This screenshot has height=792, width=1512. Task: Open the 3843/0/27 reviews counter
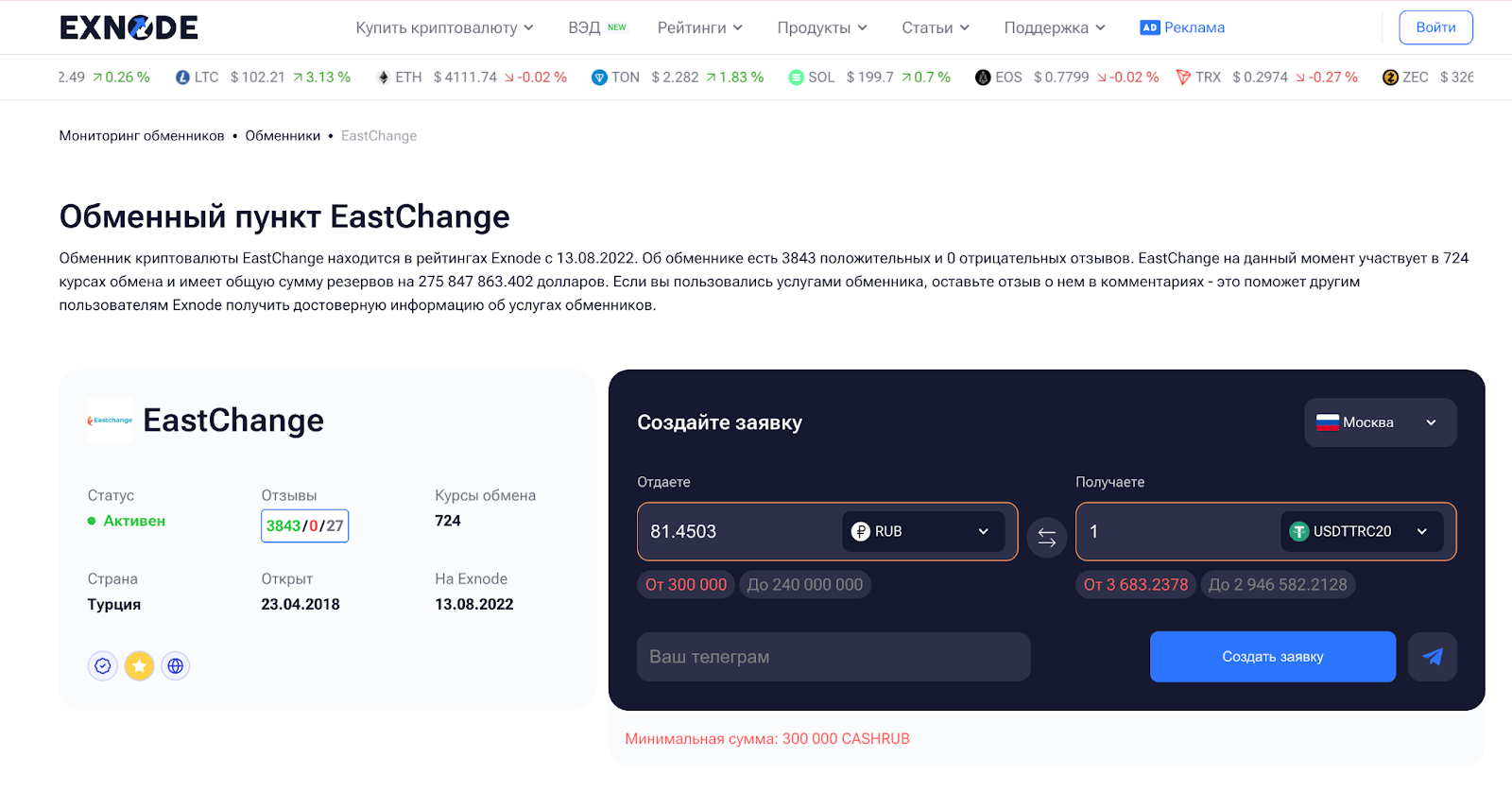click(x=304, y=526)
